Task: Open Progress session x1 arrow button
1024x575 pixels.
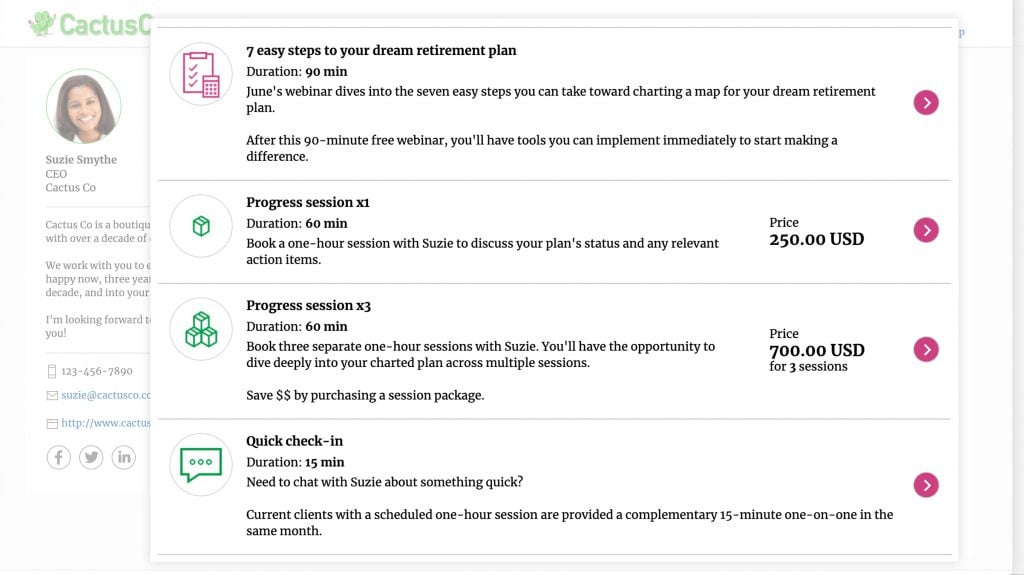Action: [926, 230]
